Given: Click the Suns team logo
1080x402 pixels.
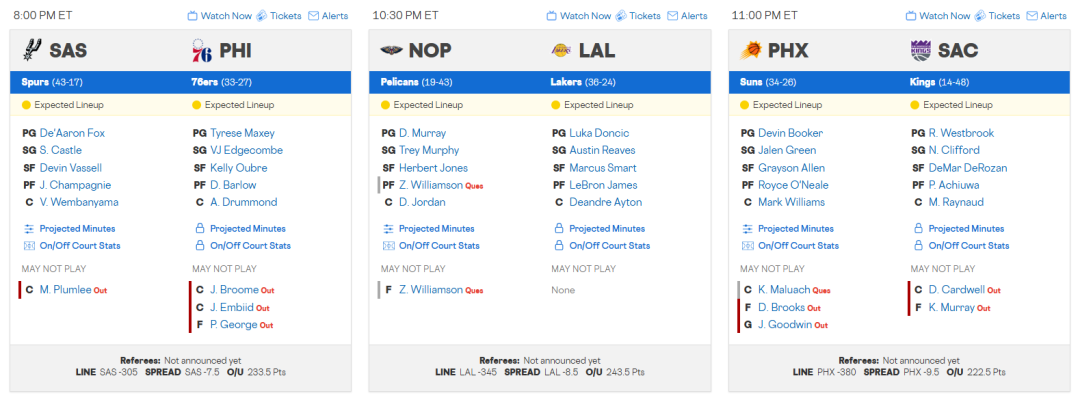Looking at the screenshot, I should coord(751,50).
